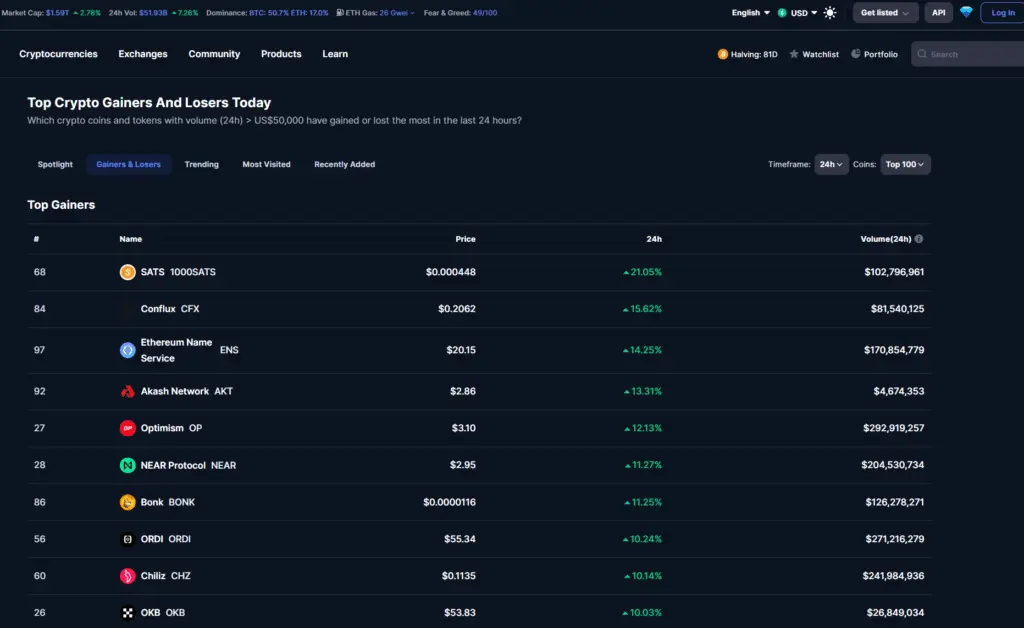Click the 24h Vol $51.93B value
The image size is (1024, 628).
pyautogui.click(x=153, y=12)
